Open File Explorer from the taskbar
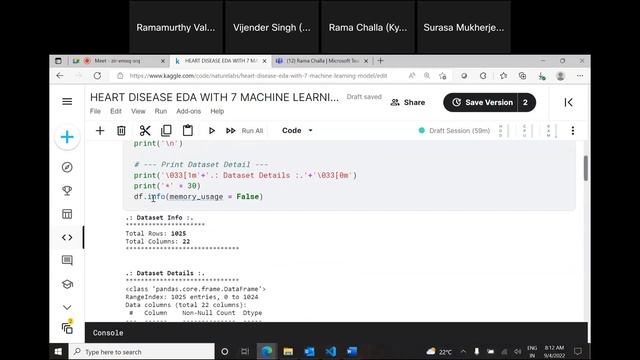The image size is (640, 360). click(288, 351)
